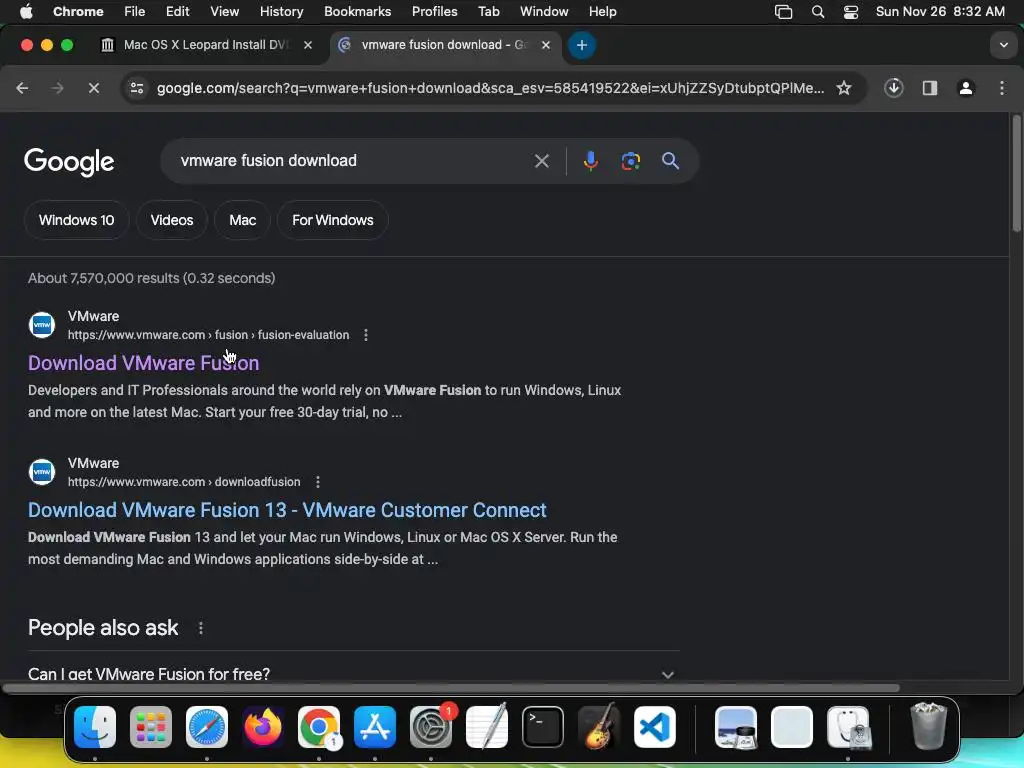Open the Help menu

602,11
